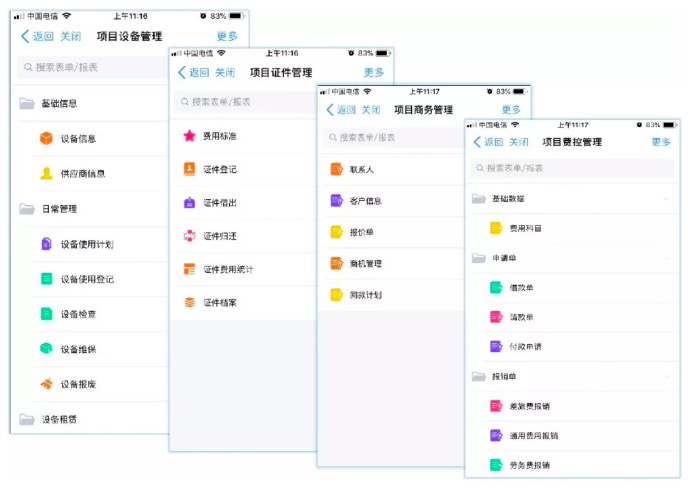692x488 pixels.
Task: Open the 差旅费报销 list item
Action: [529, 406]
